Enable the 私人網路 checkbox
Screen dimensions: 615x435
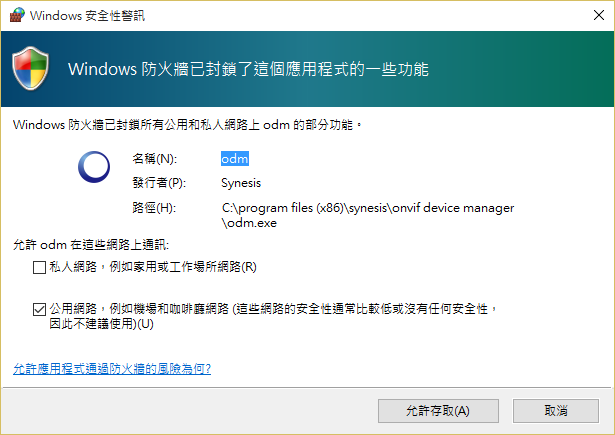pyautogui.click(x=39, y=268)
